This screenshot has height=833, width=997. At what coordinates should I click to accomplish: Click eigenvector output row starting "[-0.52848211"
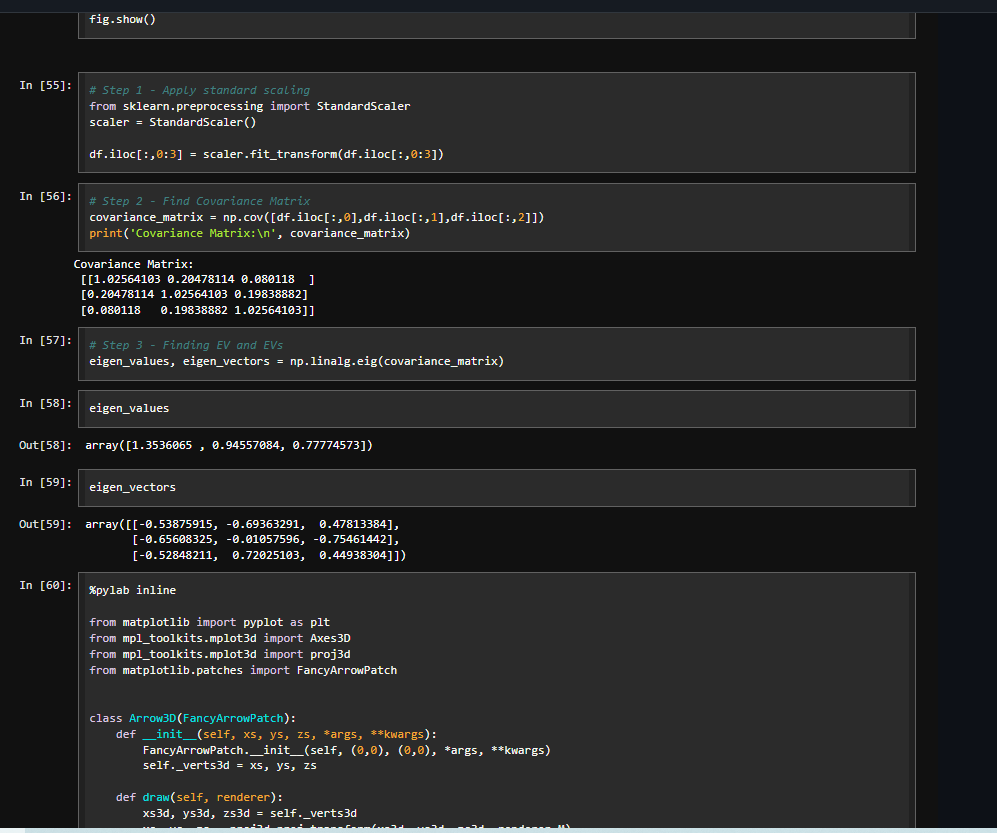pyautogui.click(x=269, y=555)
